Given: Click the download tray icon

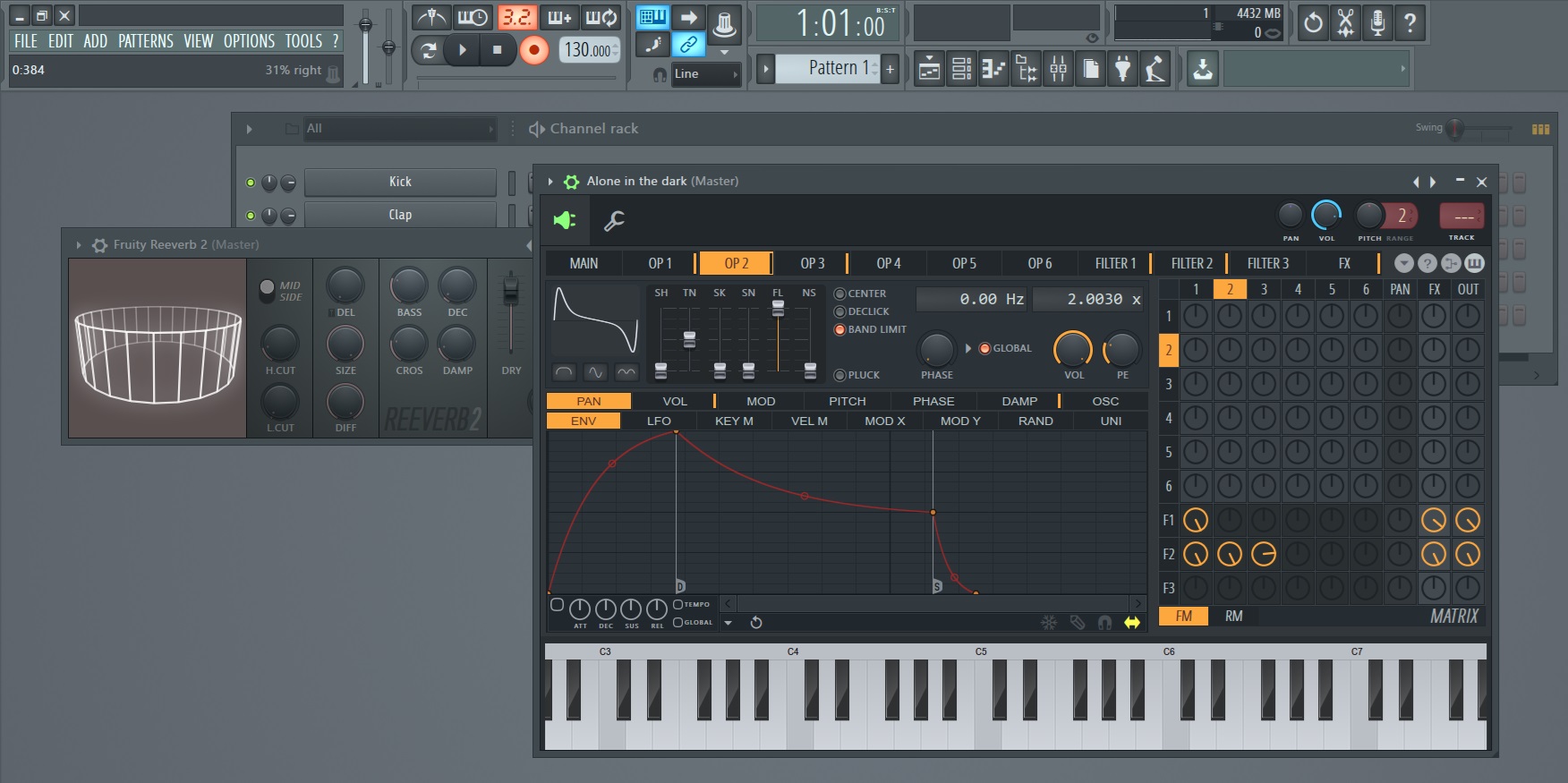Looking at the screenshot, I should (x=1203, y=69).
